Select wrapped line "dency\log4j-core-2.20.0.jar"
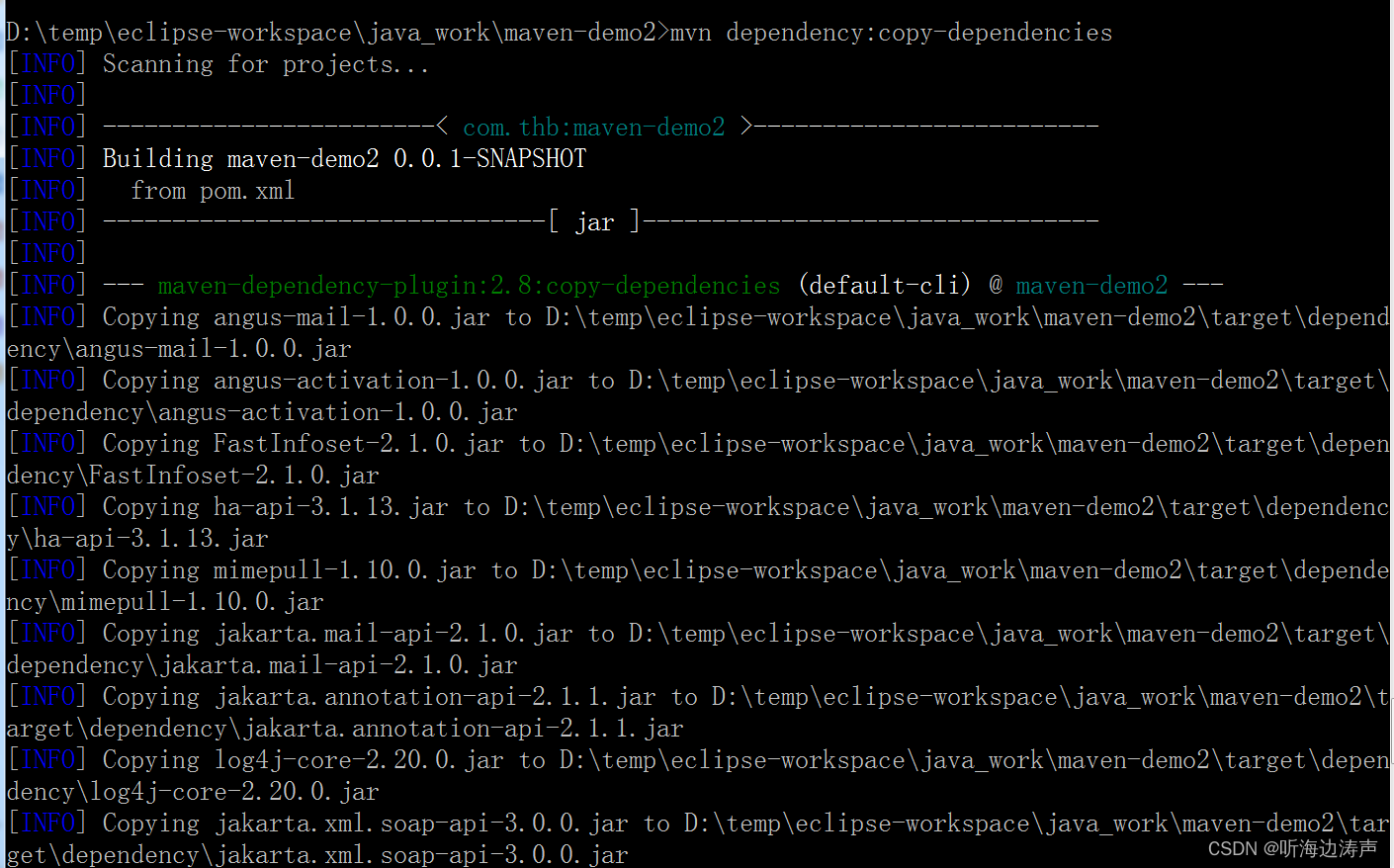 (x=193, y=792)
